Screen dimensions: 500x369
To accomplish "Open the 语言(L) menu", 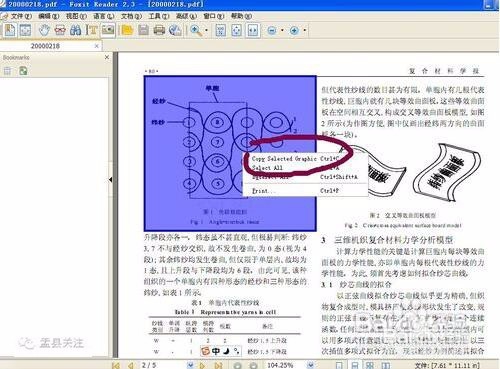I will (x=103, y=16).
